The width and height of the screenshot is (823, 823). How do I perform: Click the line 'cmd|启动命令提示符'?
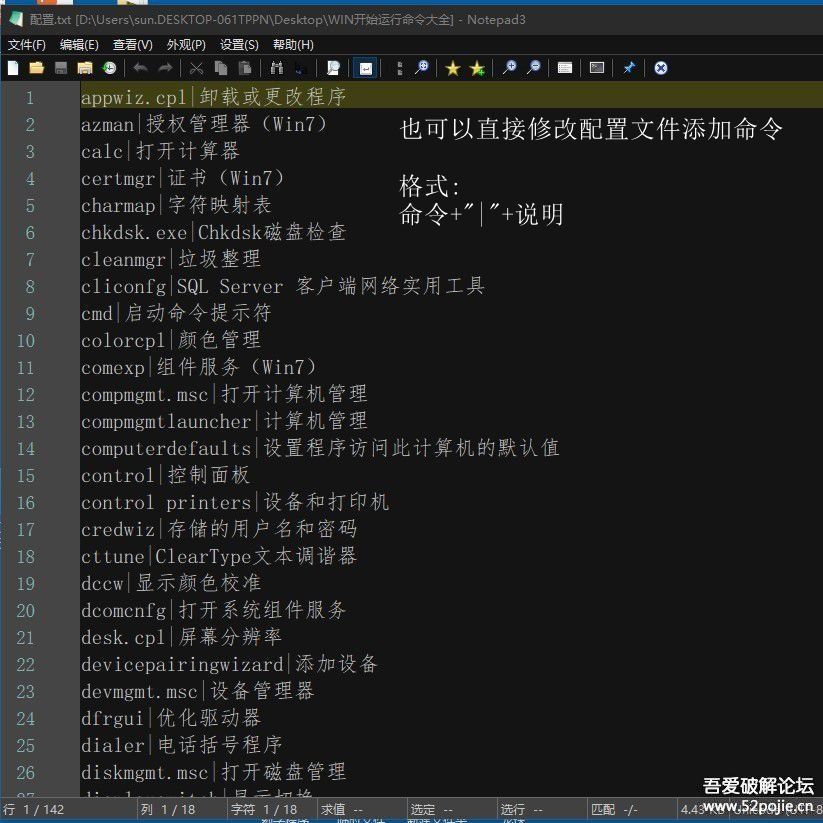176,313
